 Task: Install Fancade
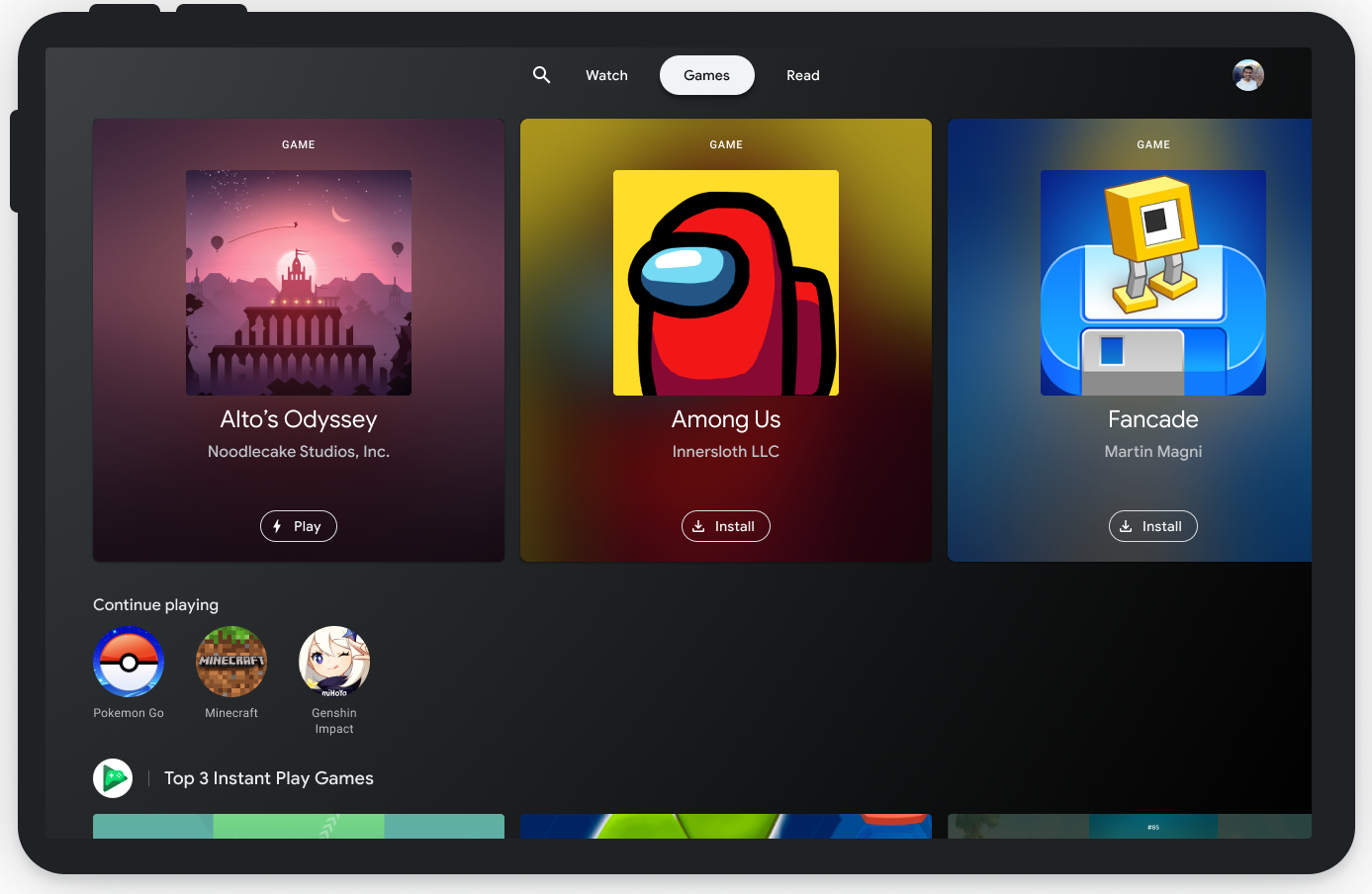[1153, 526]
